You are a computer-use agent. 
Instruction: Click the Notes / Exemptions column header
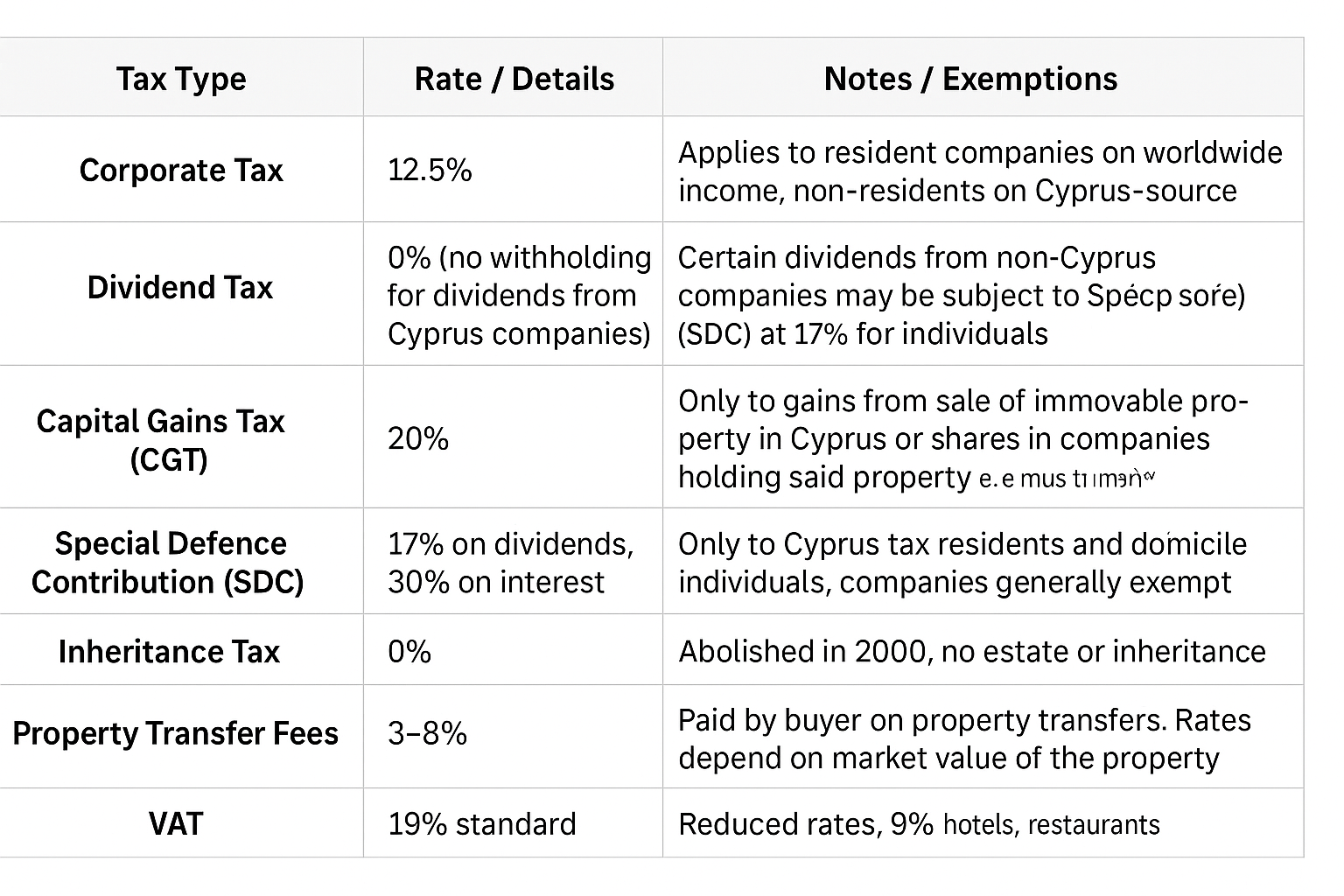pos(970,79)
